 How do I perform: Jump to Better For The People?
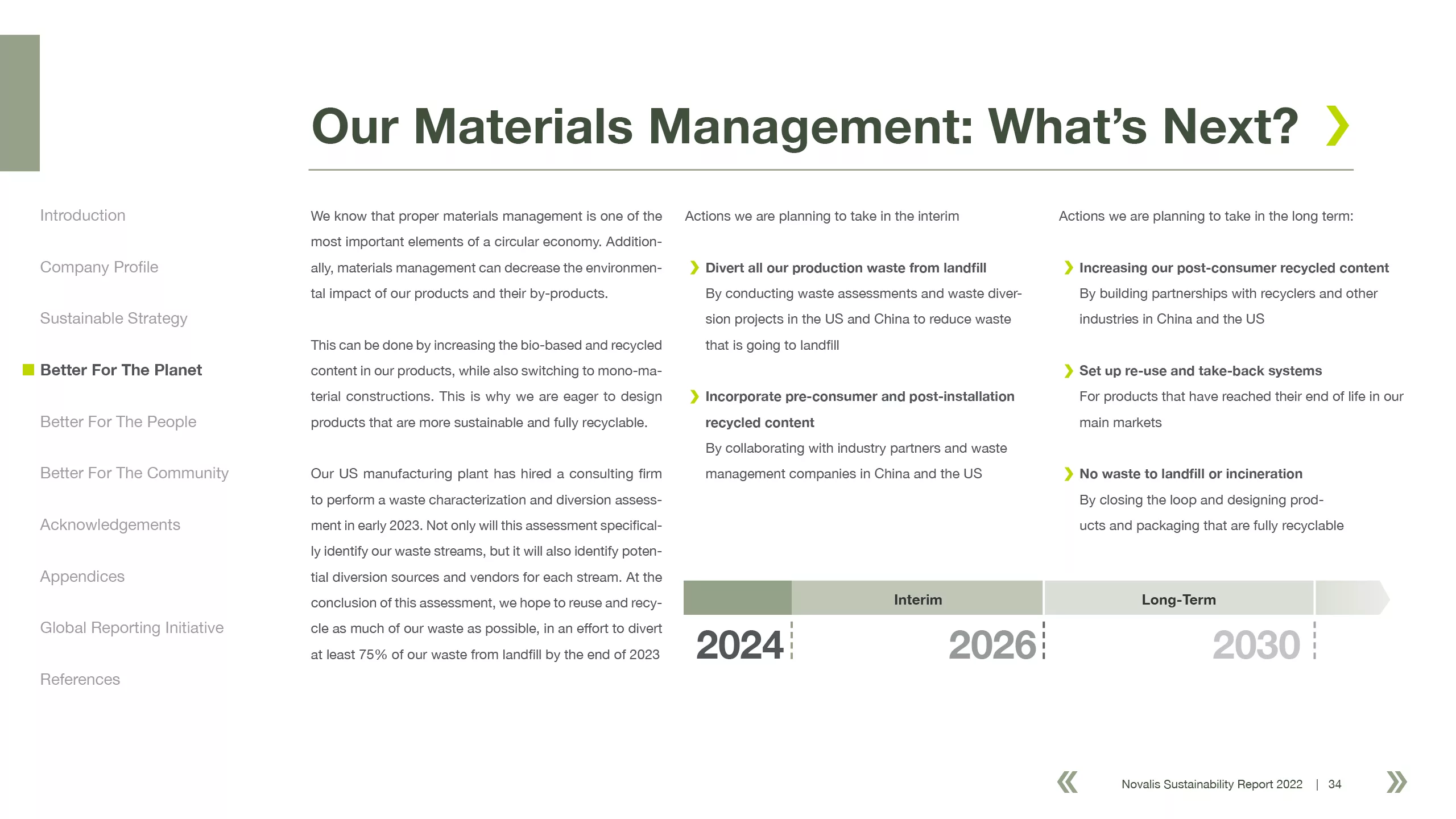(118, 422)
